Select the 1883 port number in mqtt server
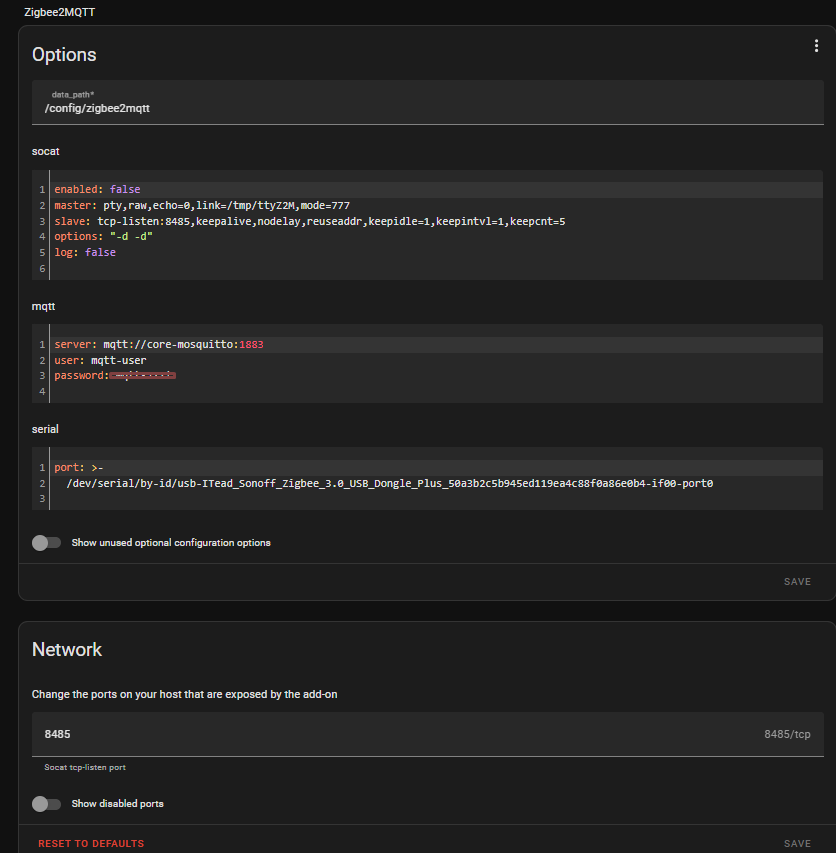836x853 pixels. (251, 344)
